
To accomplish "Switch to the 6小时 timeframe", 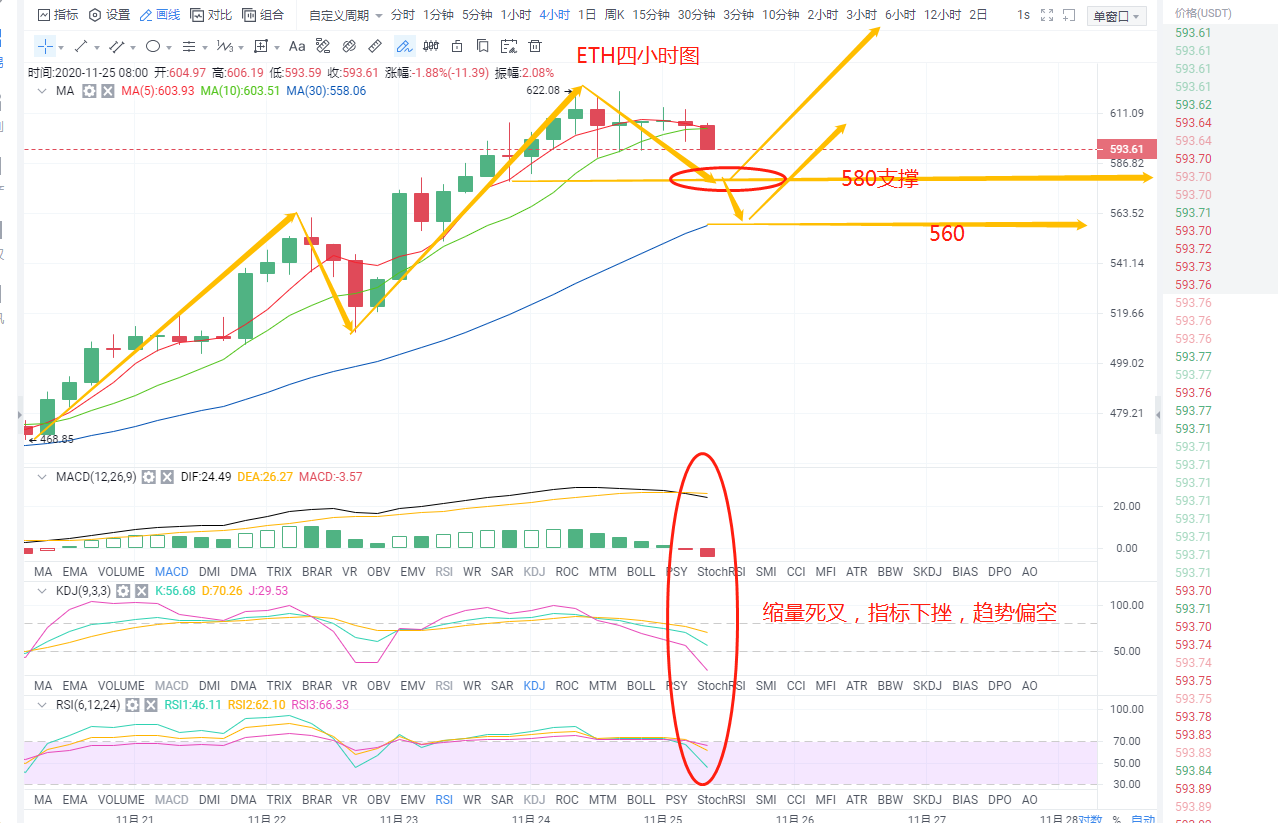I will point(900,15).
